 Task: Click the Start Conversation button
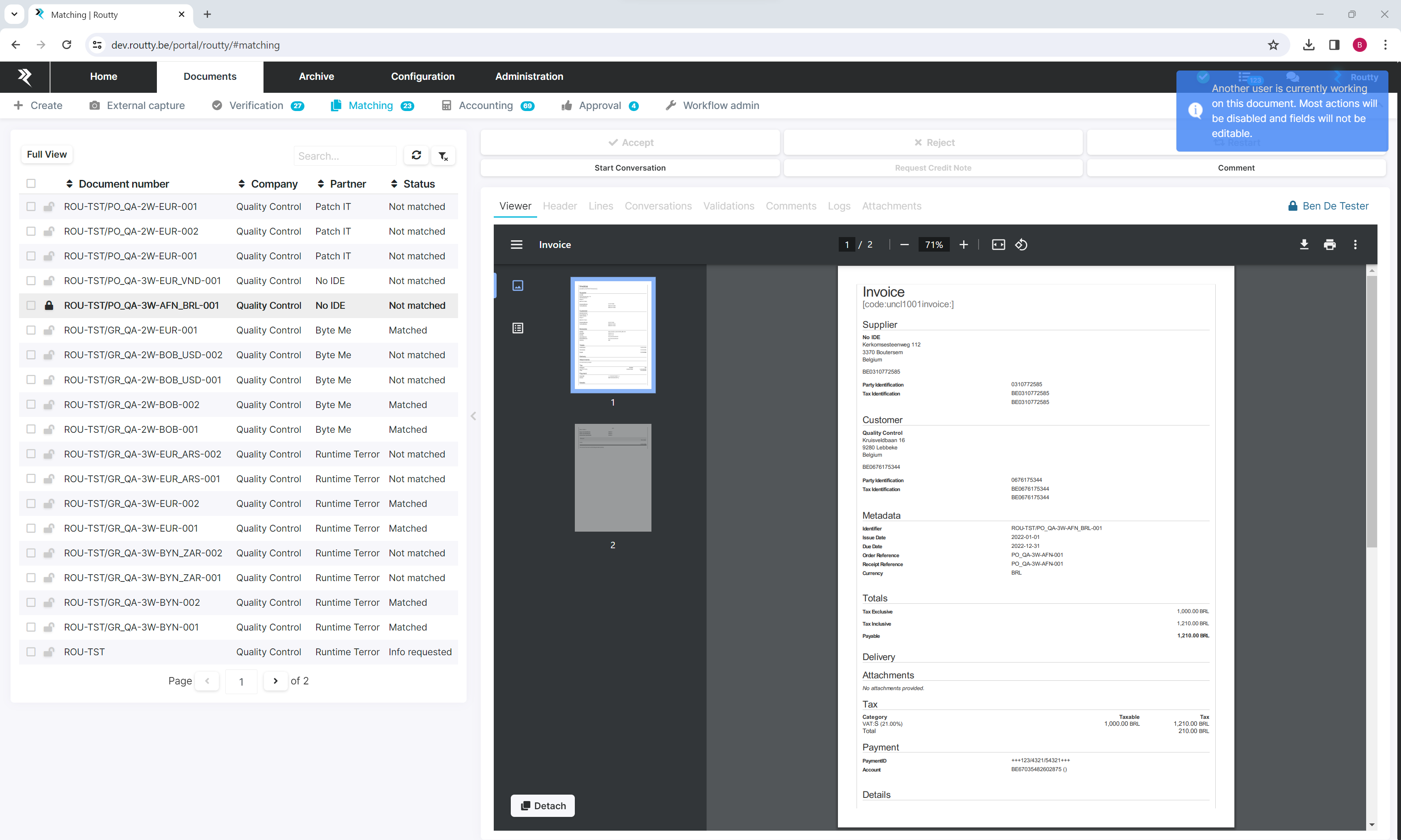(630, 167)
